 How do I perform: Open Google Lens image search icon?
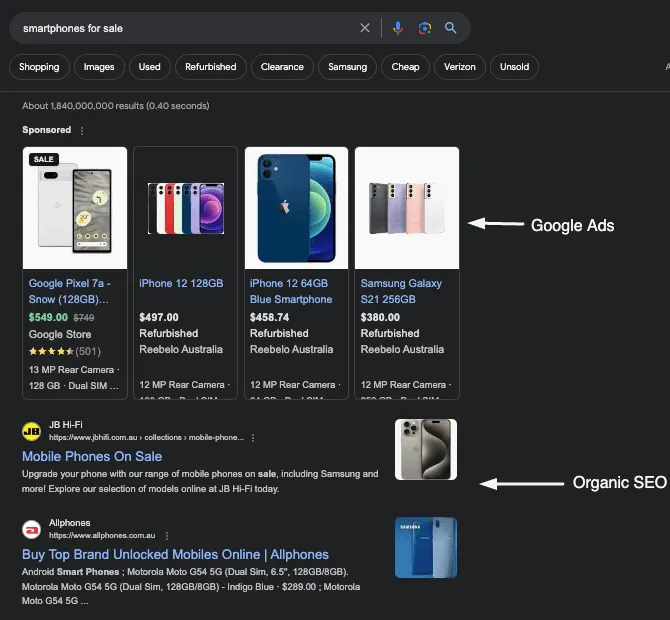pyautogui.click(x=424, y=28)
